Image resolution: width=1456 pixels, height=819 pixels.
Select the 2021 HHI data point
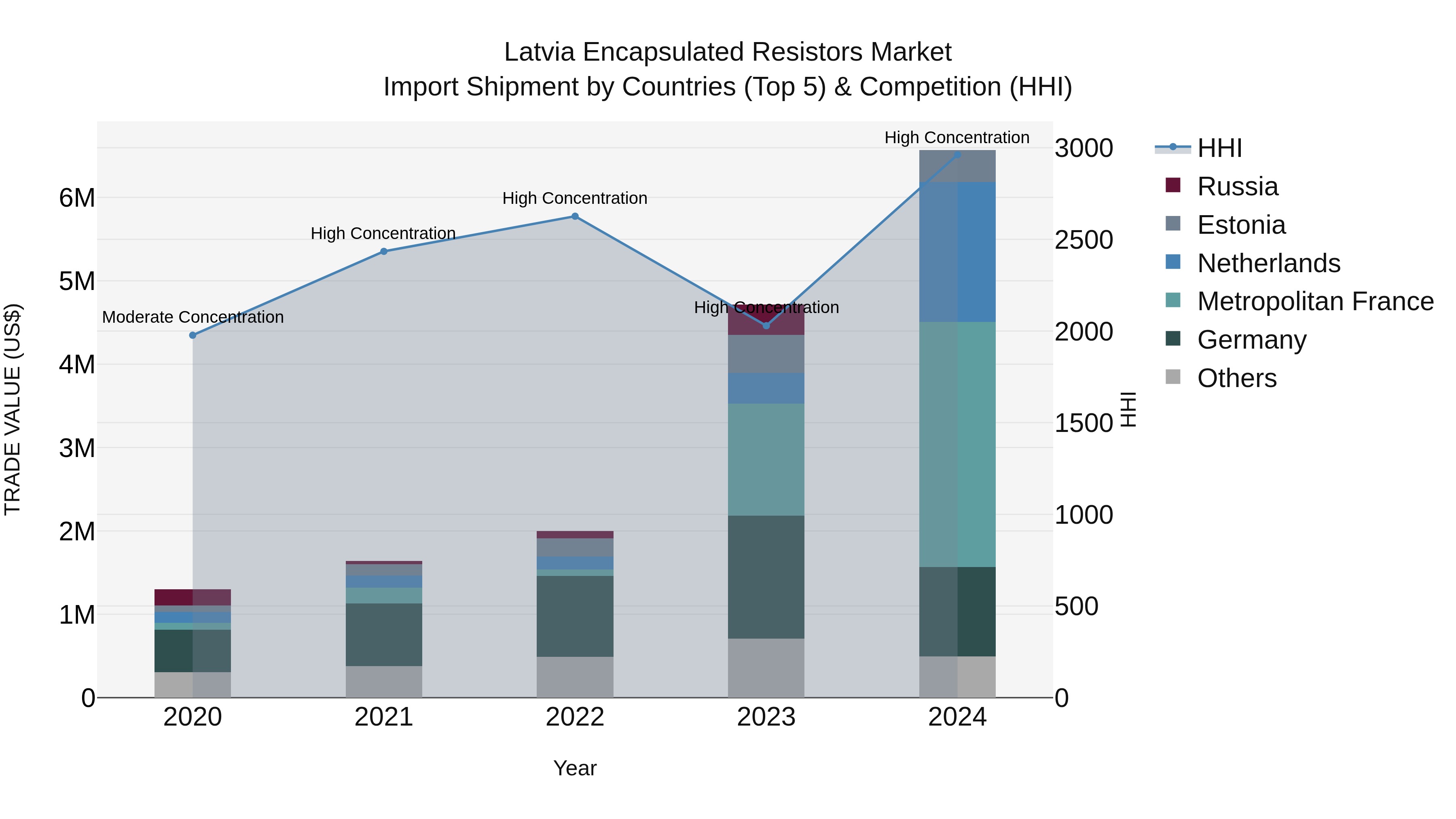point(384,252)
